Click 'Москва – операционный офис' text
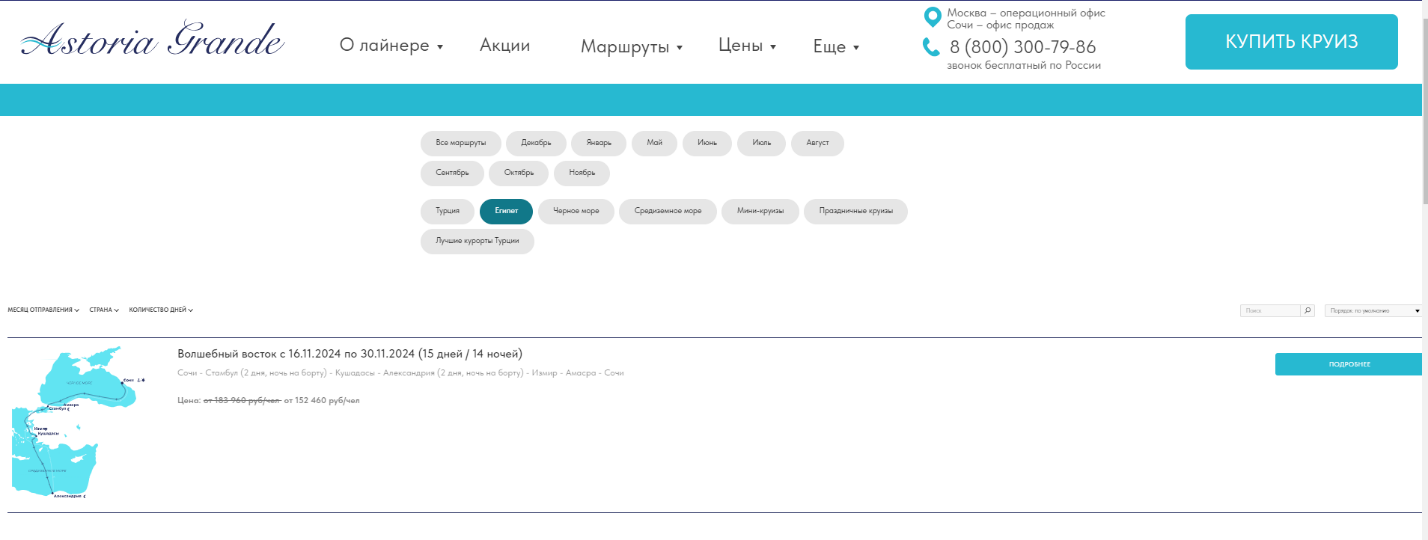The height and width of the screenshot is (540, 1428). click(1026, 13)
